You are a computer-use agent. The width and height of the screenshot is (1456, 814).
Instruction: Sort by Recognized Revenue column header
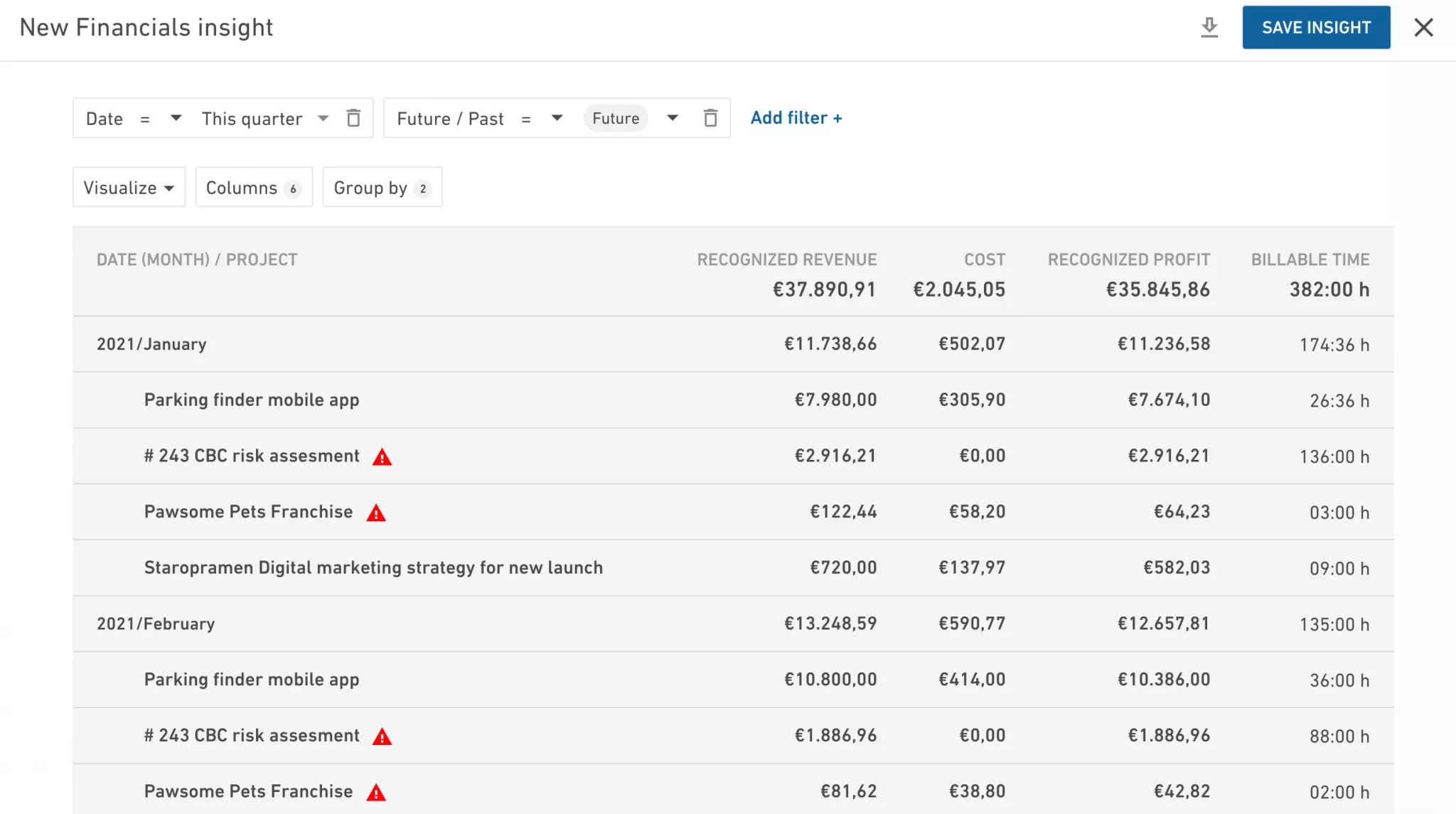(786, 259)
